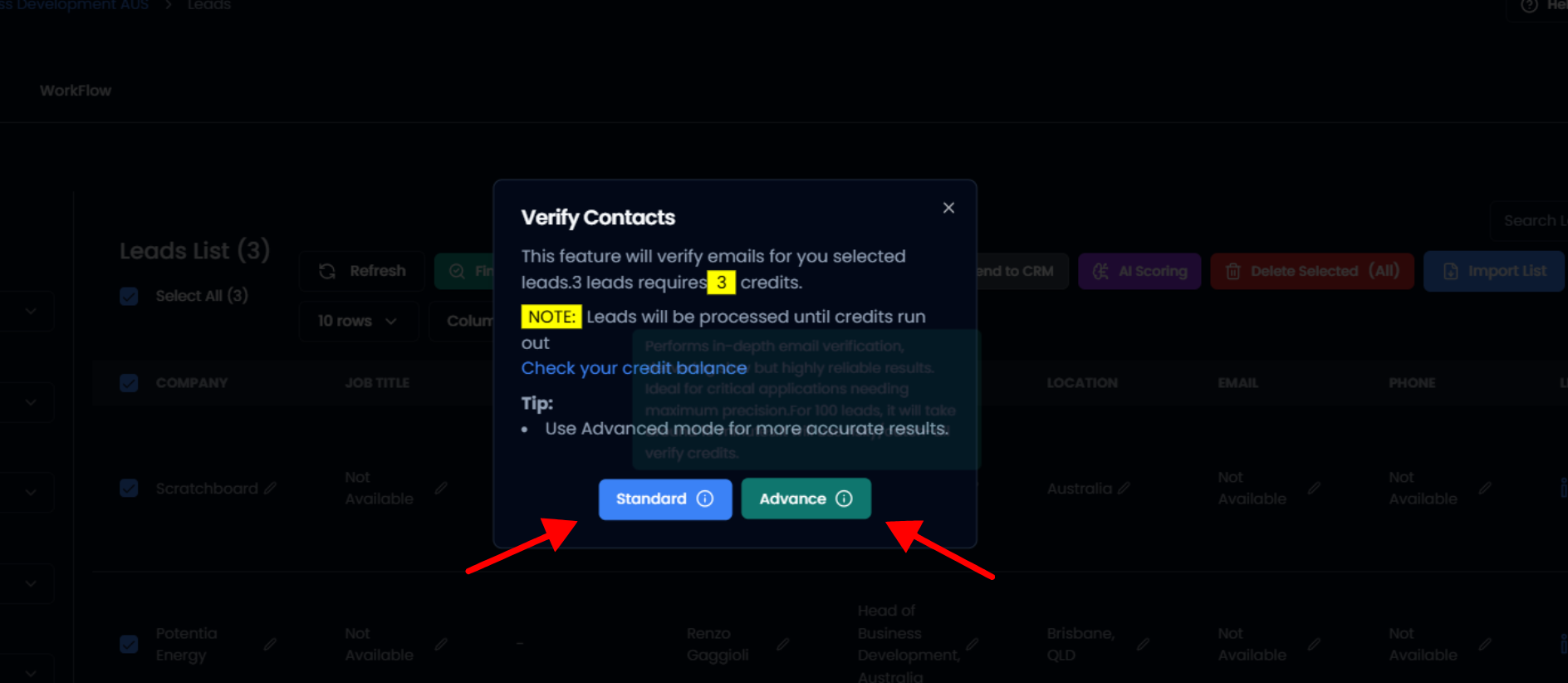1568x683 pixels.
Task: Uncheck the Potentia Energy row checkbox
Action: 129,644
